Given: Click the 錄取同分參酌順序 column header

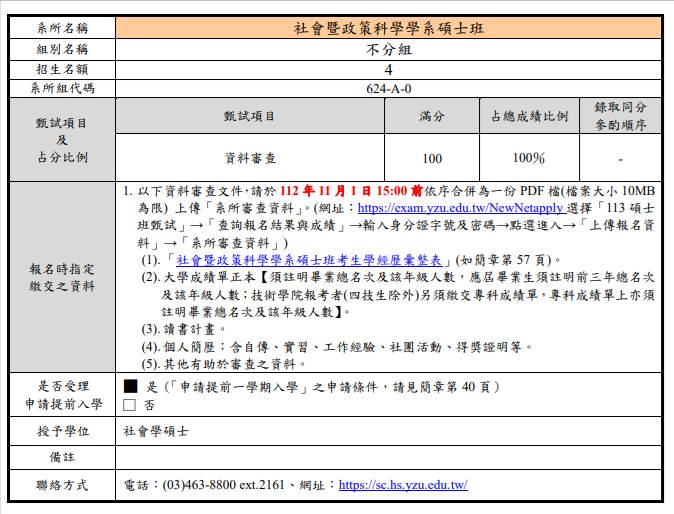Looking at the screenshot, I should [x=620, y=116].
